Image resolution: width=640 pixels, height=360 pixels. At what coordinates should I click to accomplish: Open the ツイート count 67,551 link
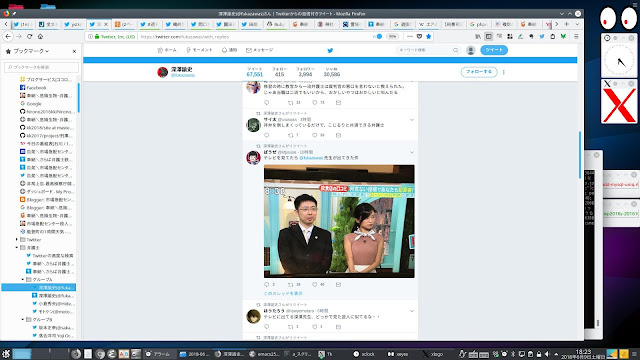coord(255,72)
